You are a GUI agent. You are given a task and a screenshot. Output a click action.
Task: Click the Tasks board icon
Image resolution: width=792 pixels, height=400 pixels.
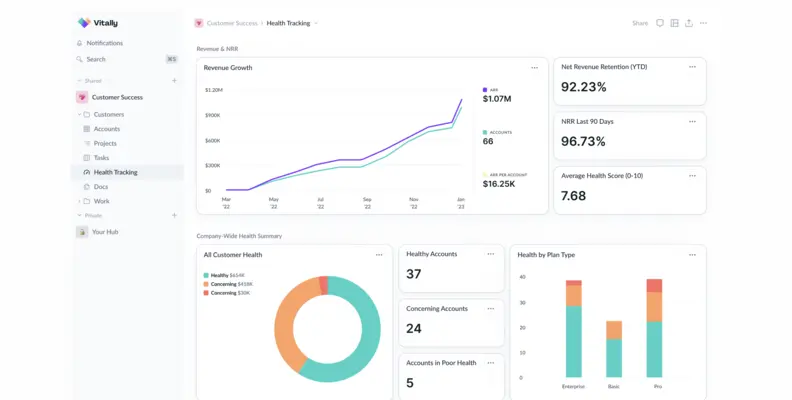pos(86,158)
